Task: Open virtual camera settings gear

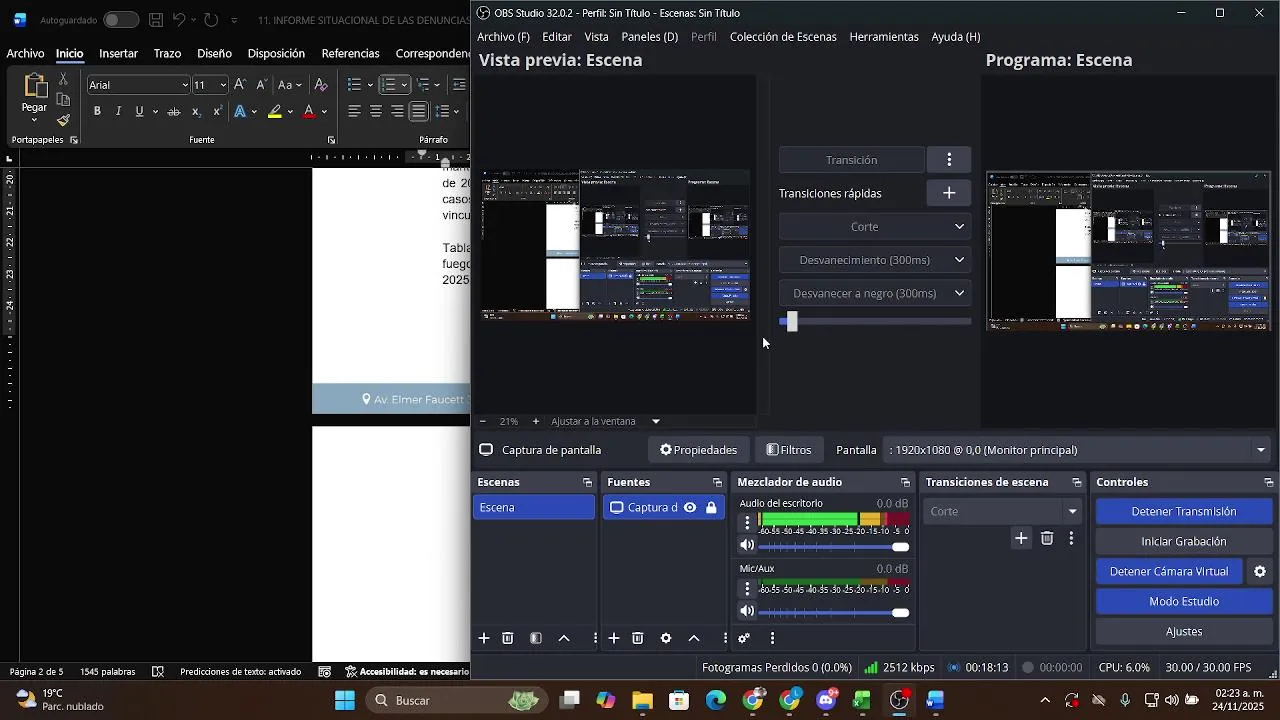Action: click(x=1260, y=571)
